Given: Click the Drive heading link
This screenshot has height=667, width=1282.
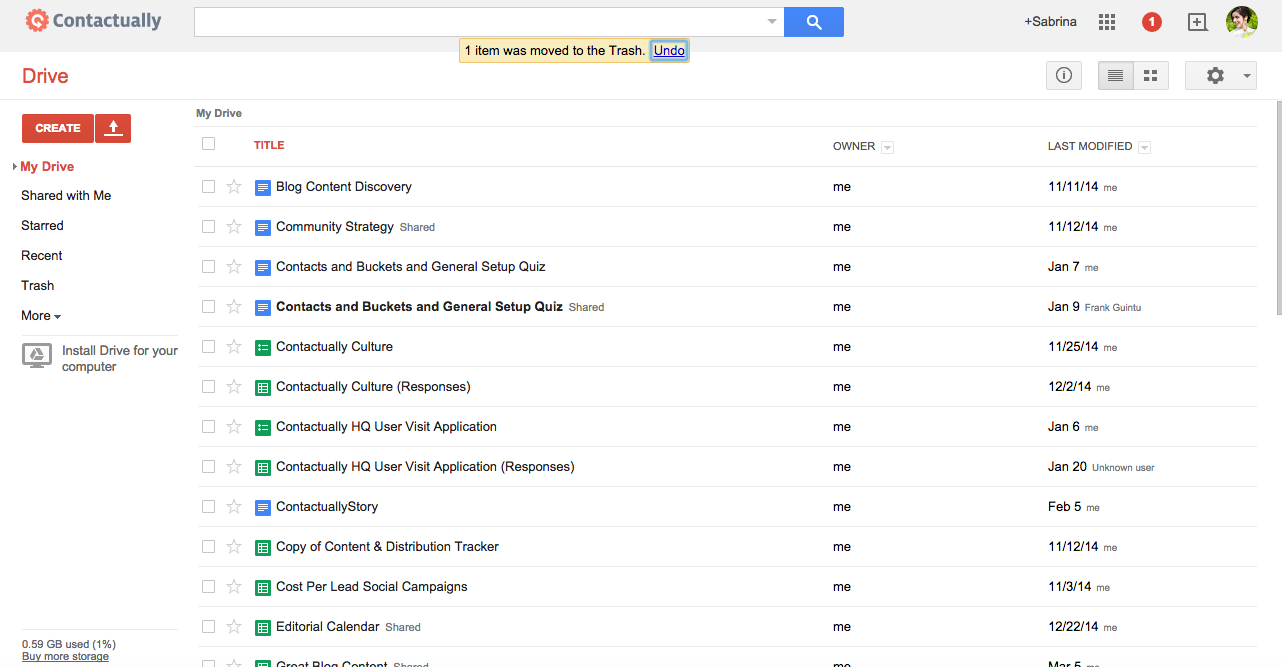Looking at the screenshot, I should coord(45,76).
